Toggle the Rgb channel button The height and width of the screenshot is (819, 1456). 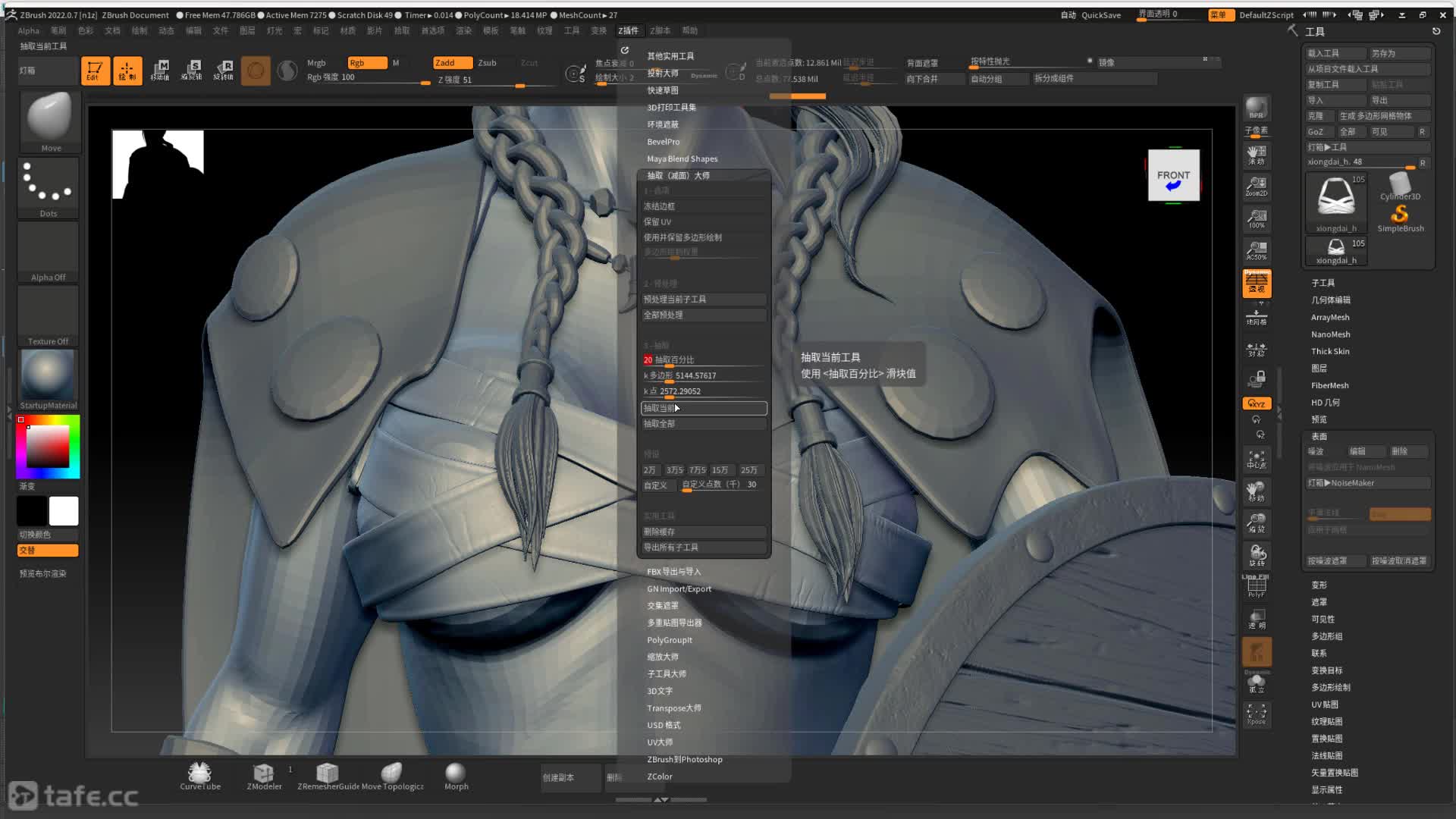pyautogui.click(x=367, y=63)
